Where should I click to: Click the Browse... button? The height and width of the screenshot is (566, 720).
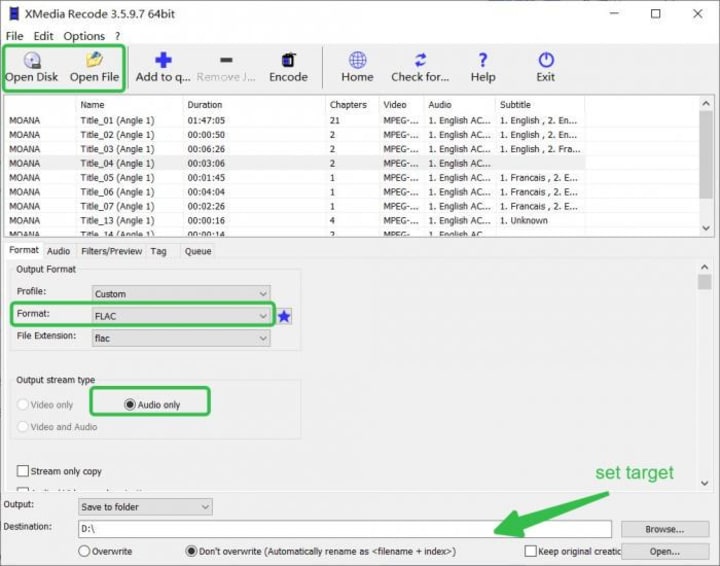pos(665,529)
